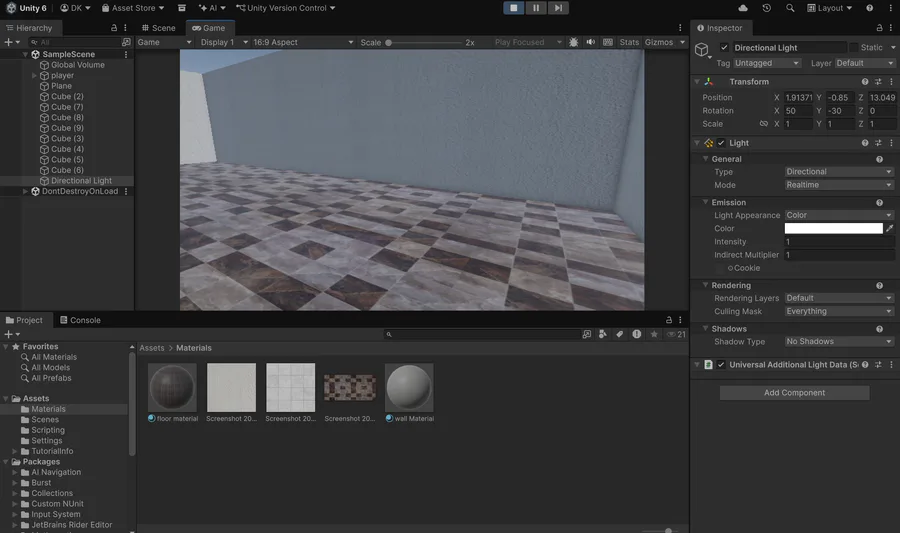Image resolution: width=900 pixels, height=533 pixels.
Task: Open the Asset Store menu
Action: pos(133,8)
